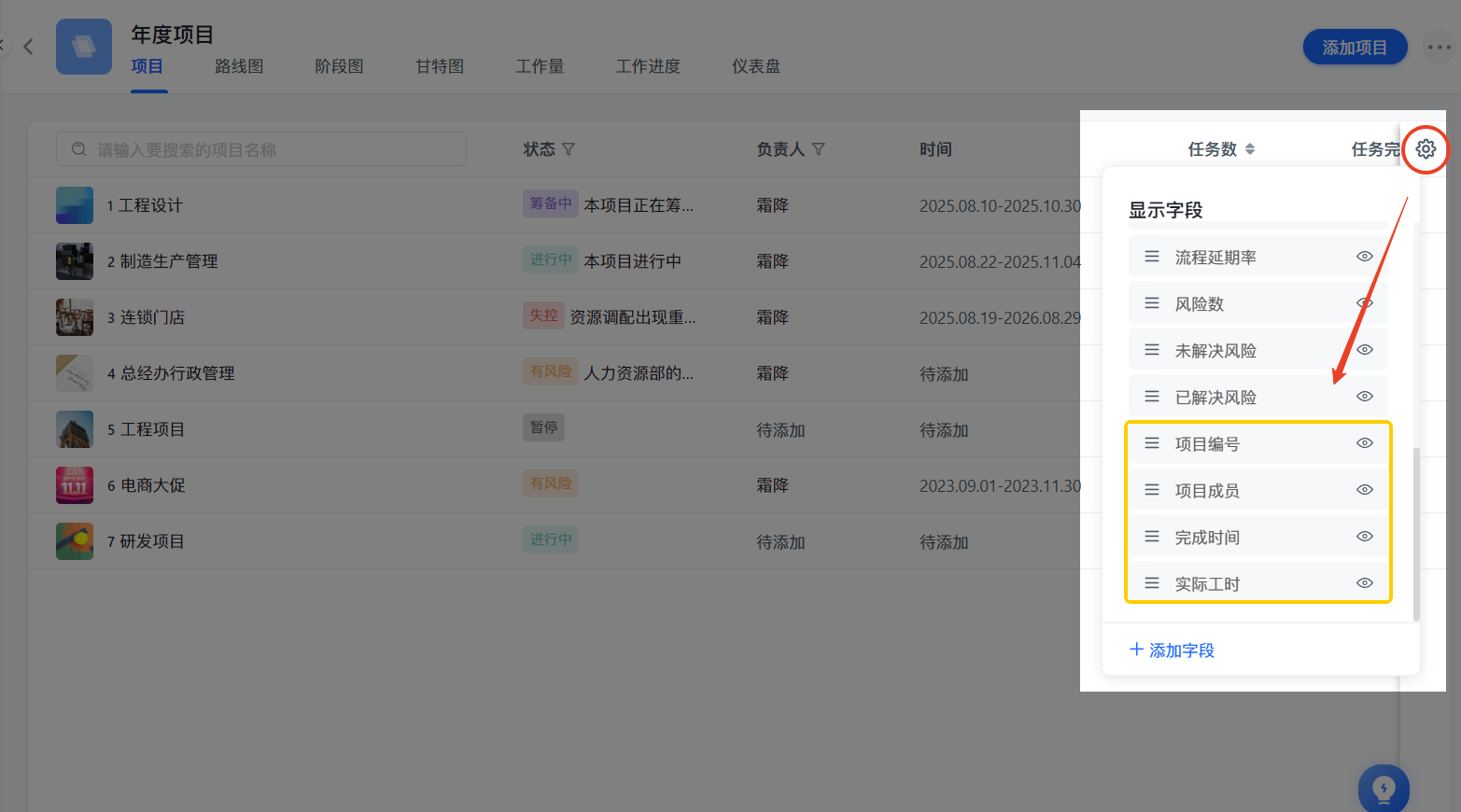Open the 状态 column filter

569,149
